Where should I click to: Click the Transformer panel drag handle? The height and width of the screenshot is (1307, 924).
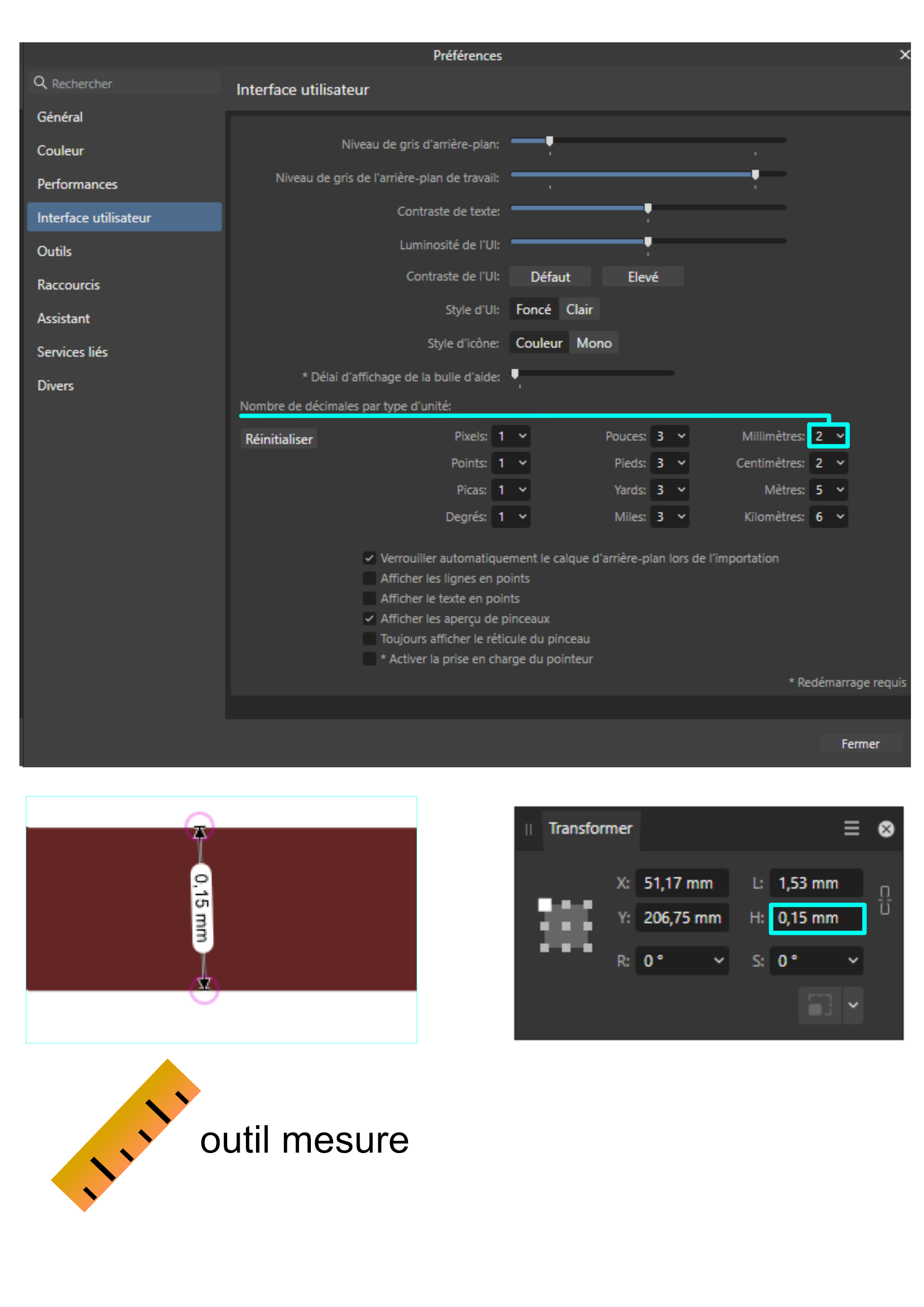[x=528, y=830]
